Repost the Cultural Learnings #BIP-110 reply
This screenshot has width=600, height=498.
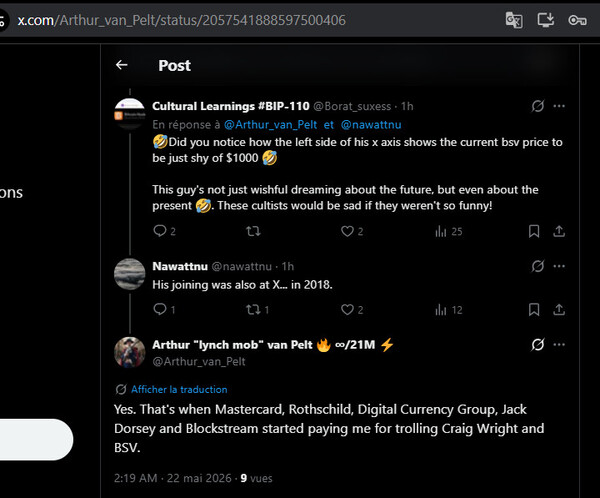click(x=253, y=231)
